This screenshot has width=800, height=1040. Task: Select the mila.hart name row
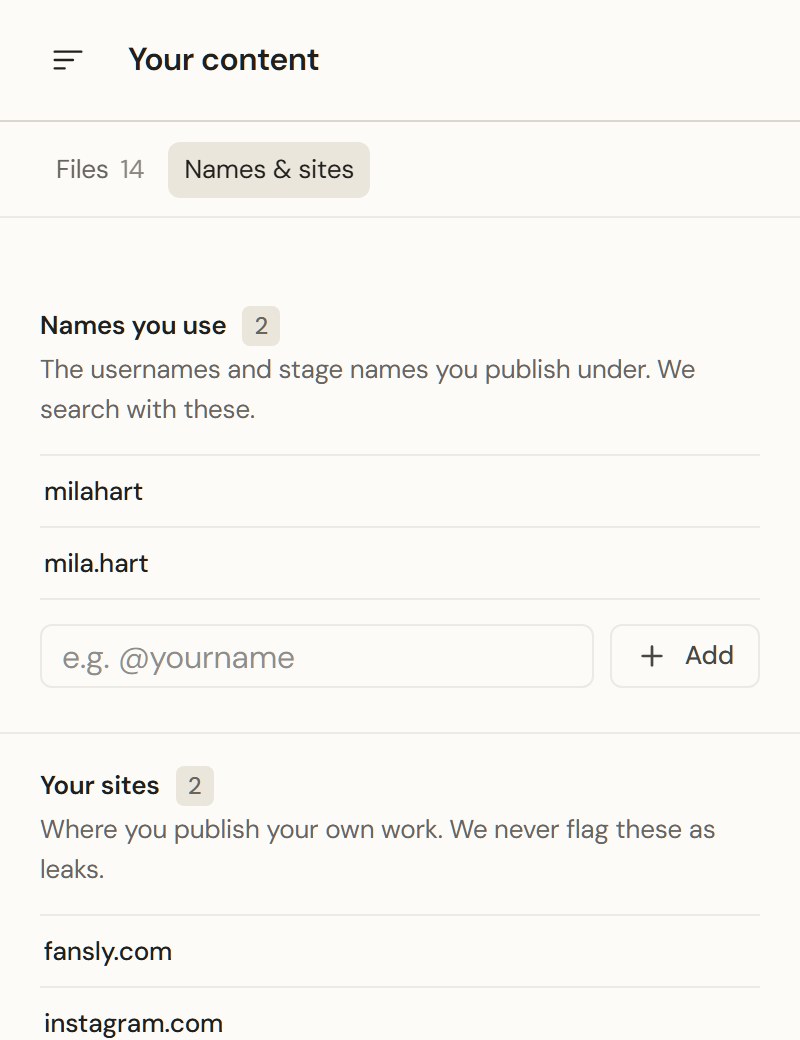(400, 563)
